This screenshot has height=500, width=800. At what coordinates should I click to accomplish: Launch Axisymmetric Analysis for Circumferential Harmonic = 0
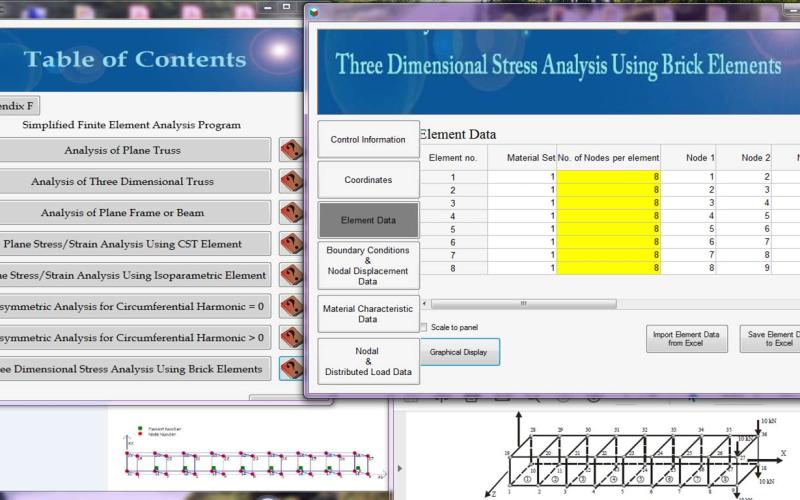point(135,306)
